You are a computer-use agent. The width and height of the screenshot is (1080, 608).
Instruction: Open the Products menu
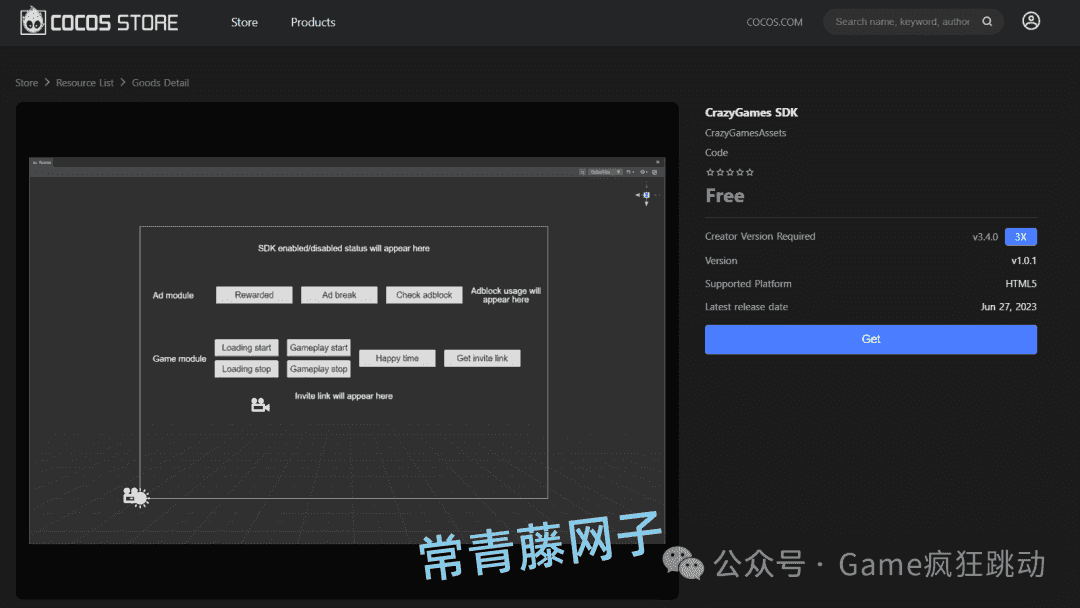[x=313, y=22]
